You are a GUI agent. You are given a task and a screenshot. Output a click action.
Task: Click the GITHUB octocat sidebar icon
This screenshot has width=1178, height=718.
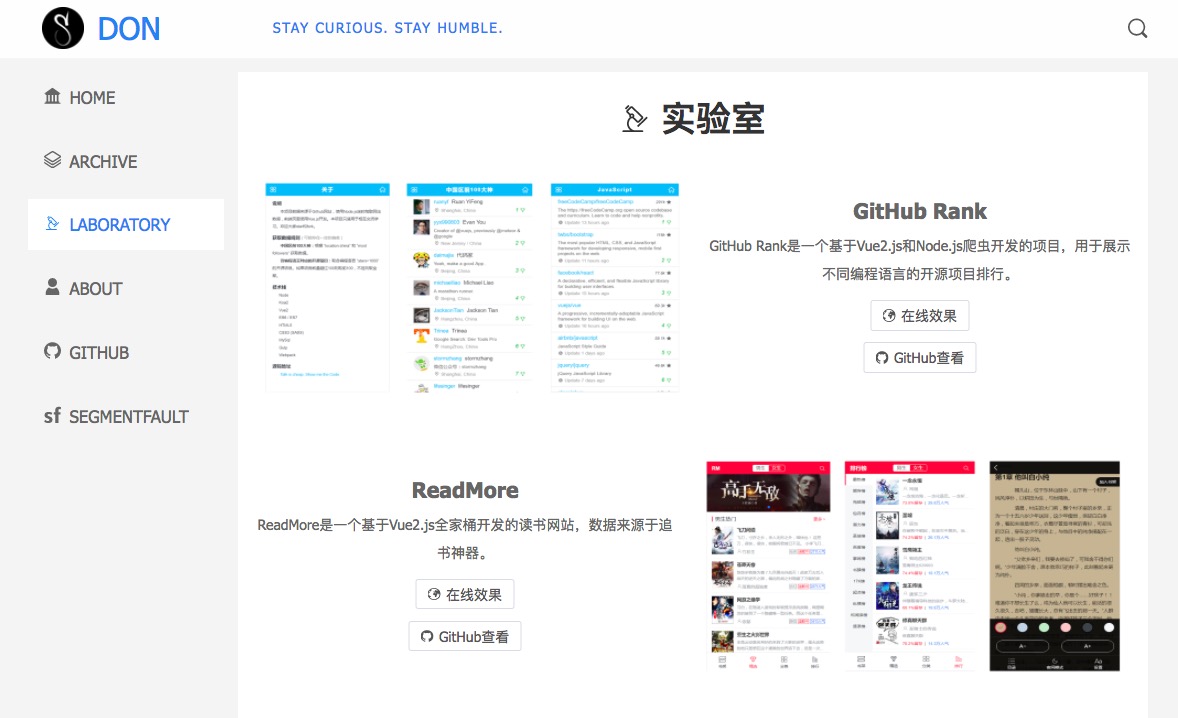click(52, 351)
